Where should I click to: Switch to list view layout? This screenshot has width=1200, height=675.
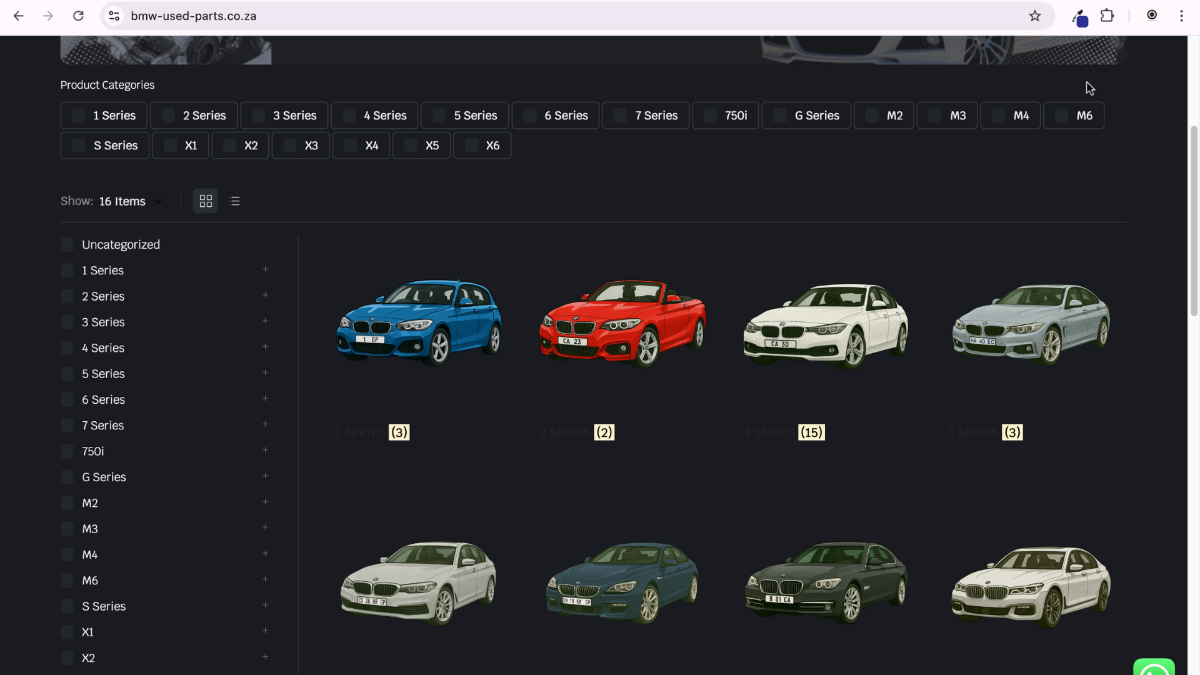(235, 200)
